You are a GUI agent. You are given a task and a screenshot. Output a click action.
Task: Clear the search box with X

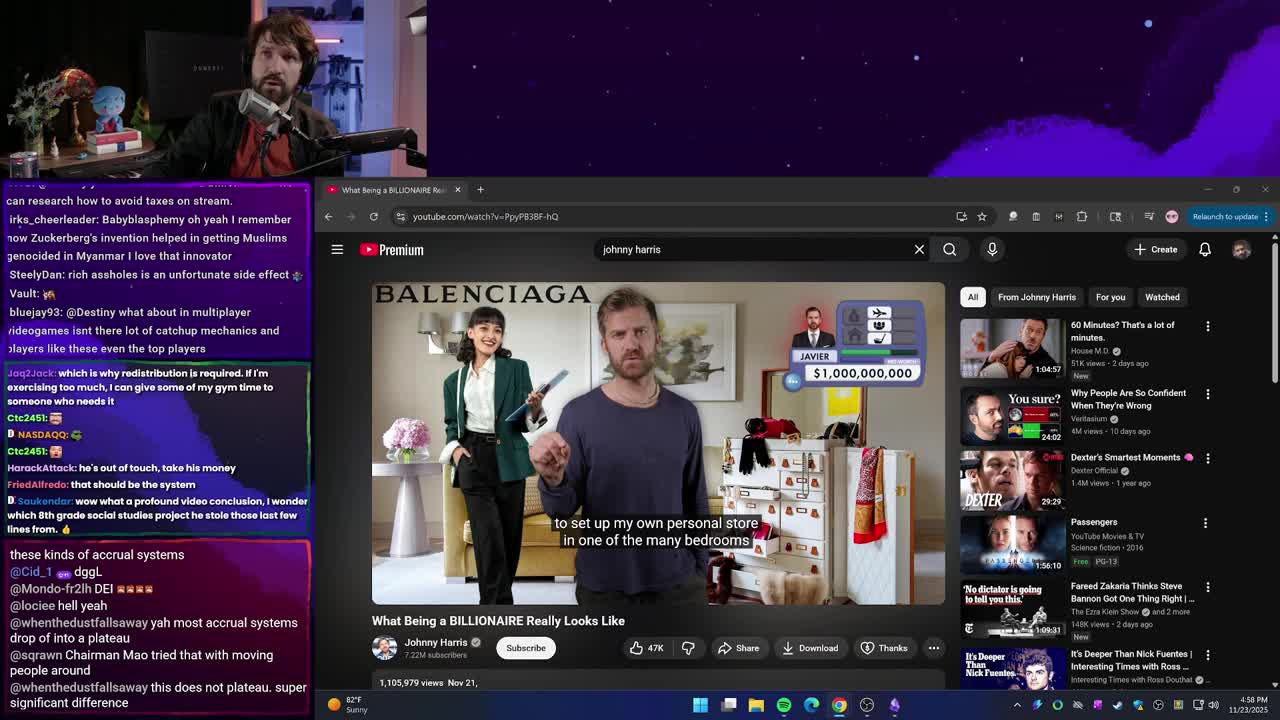[919, 250]
